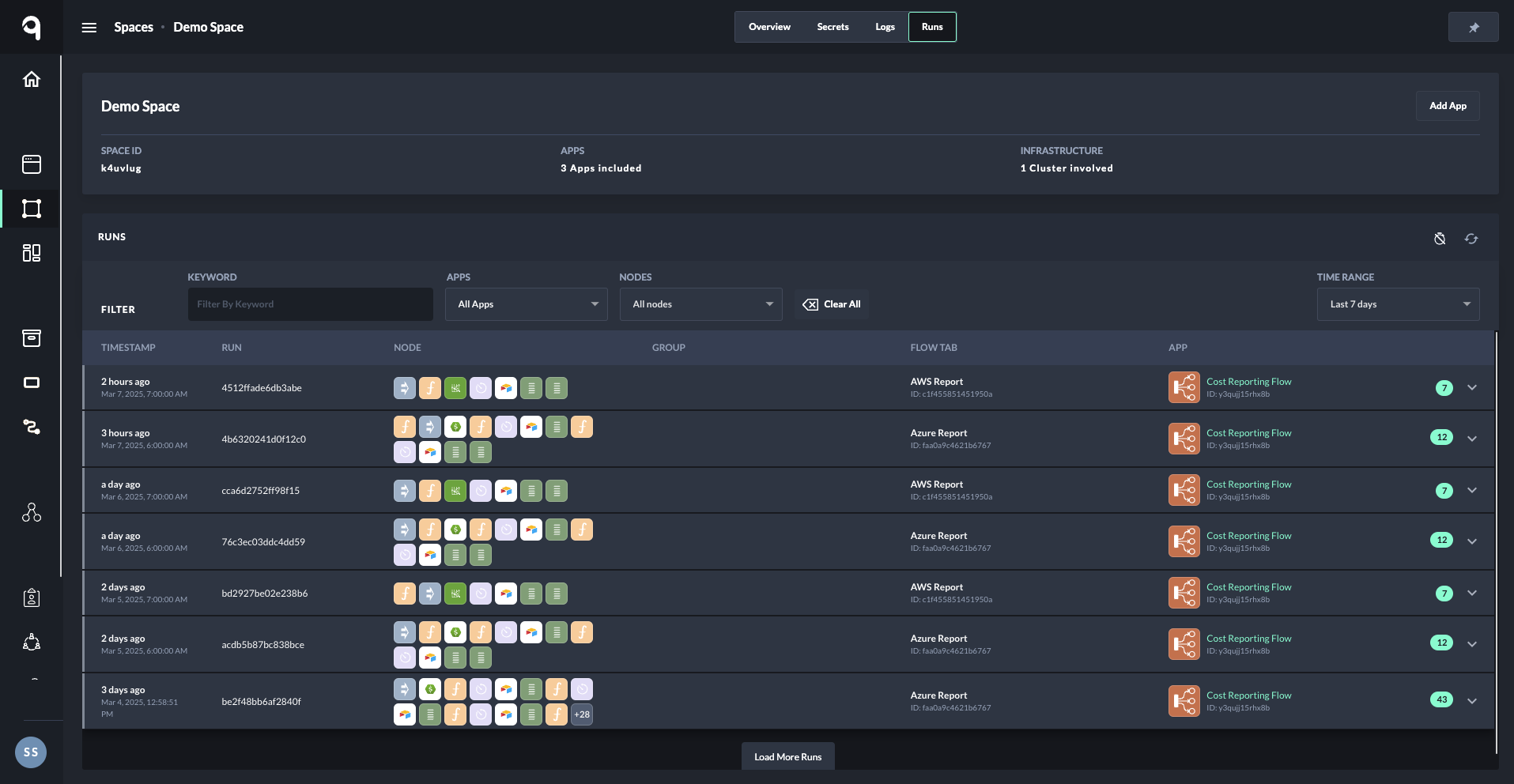Image resolution: width=1514 pixels, height=784 pixels.
Task: Open the All Apps filter dropdown
Action: click(527, 304)
